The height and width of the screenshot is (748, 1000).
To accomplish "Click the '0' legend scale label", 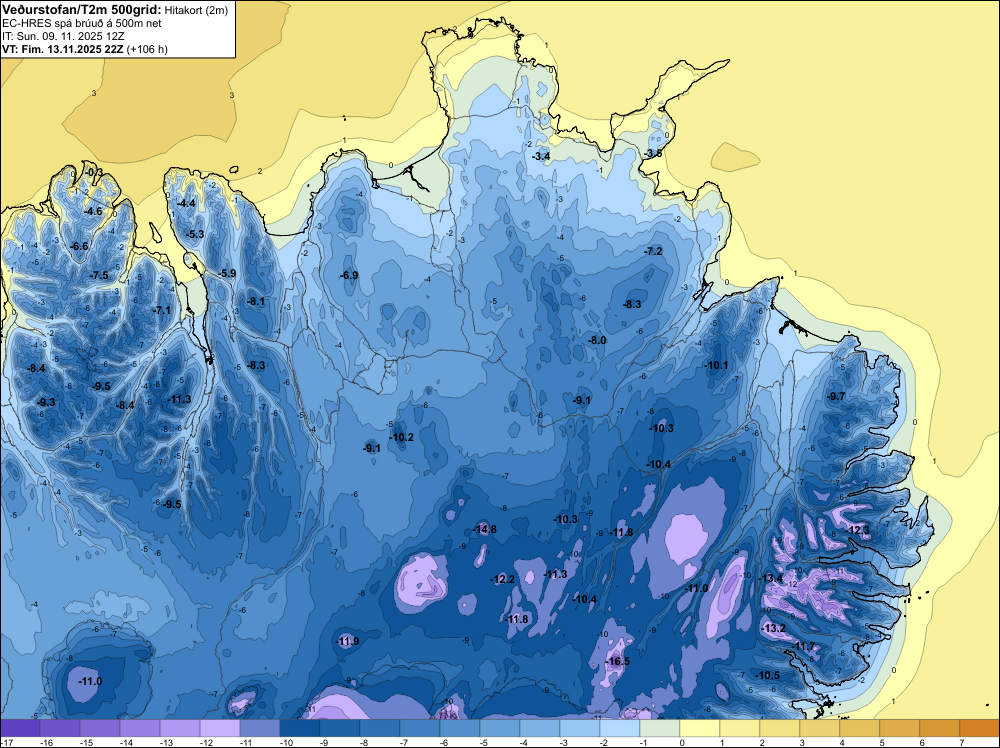I will pyautogui.click(x=682, y=742).
